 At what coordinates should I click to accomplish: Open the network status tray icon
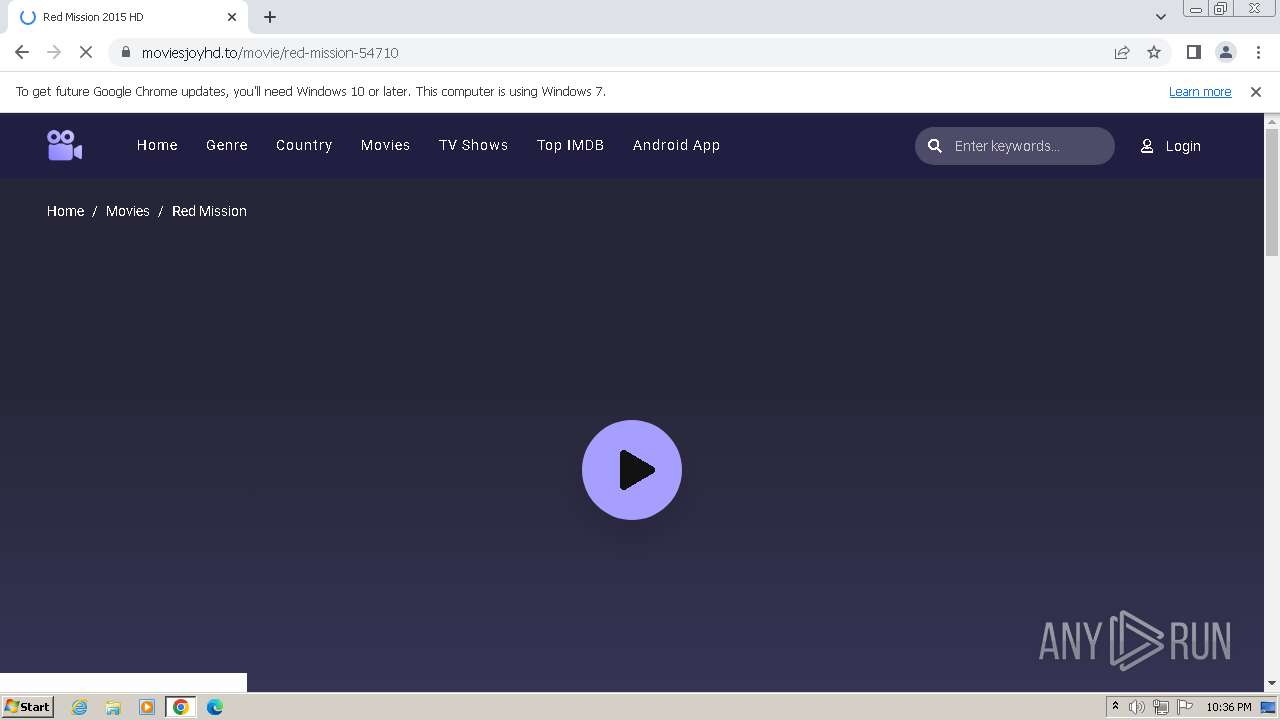[x=1161, y=707]
